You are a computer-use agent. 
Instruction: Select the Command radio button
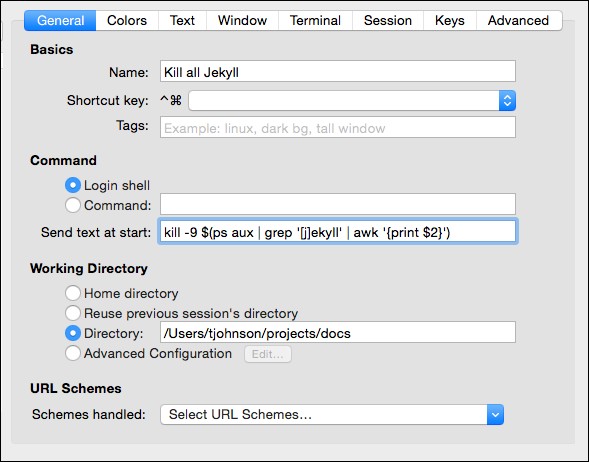click(72, 205)
